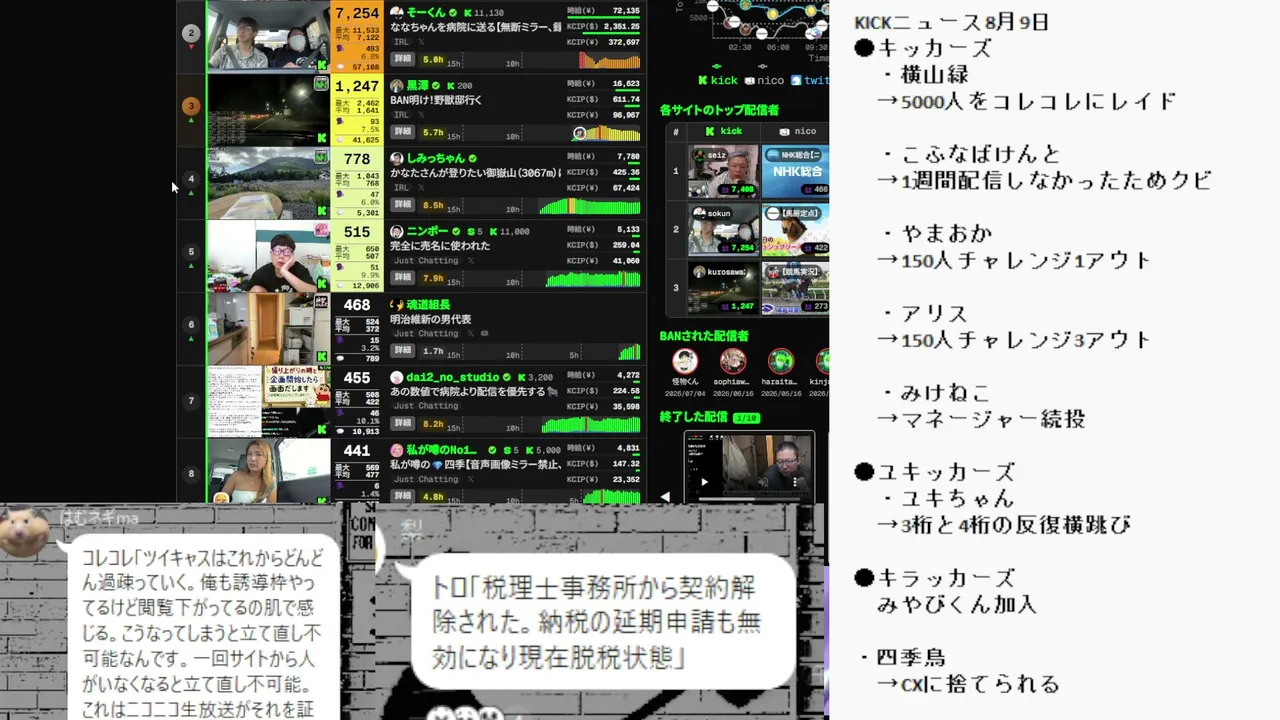Open そーくん's channel name link

(x=427, y=13)
